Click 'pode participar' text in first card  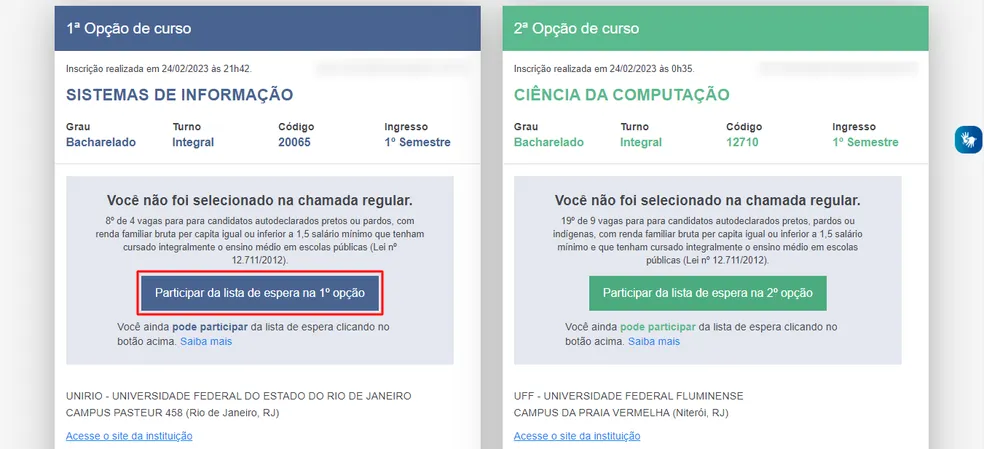click(210, 327)
